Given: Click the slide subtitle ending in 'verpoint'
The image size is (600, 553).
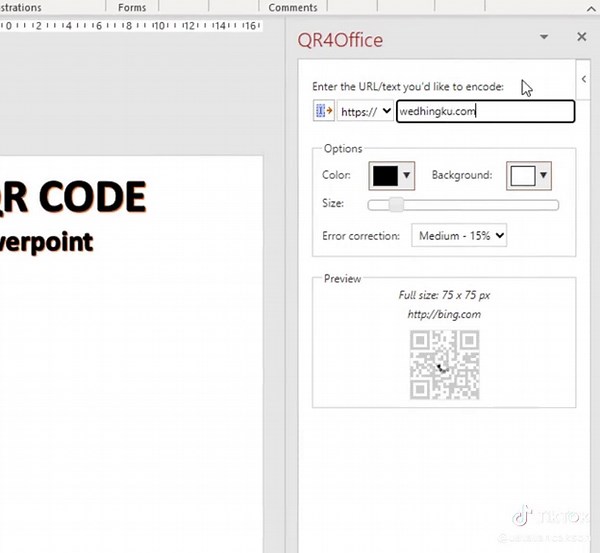Looking at the screenshot, I should (46, 242).
